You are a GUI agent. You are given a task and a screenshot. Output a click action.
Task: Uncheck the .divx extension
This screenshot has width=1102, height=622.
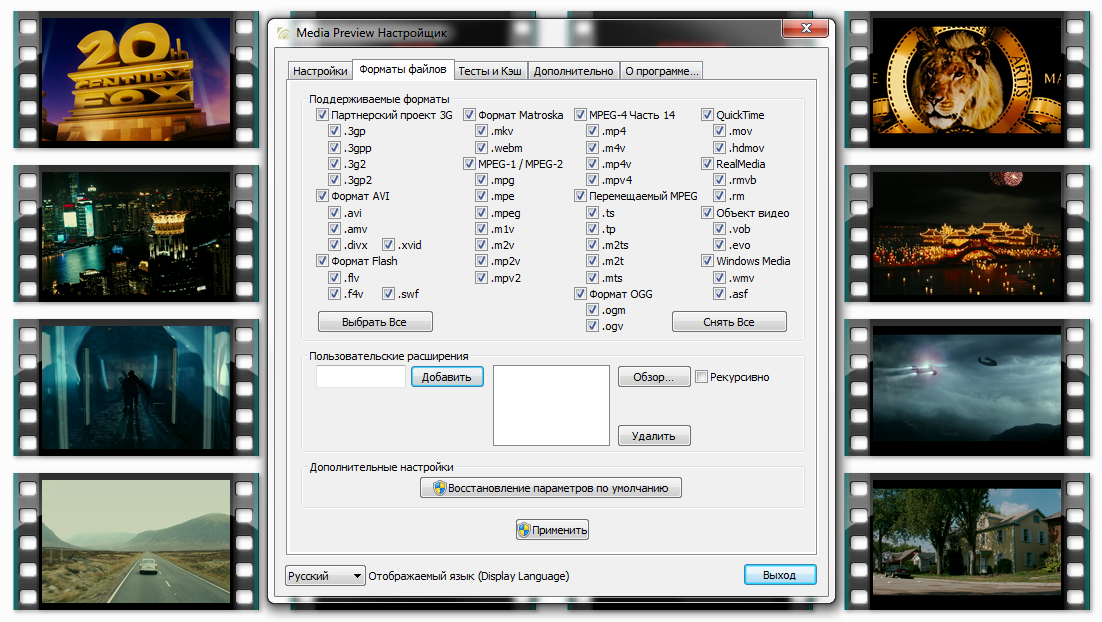click(x=335, y=245)
